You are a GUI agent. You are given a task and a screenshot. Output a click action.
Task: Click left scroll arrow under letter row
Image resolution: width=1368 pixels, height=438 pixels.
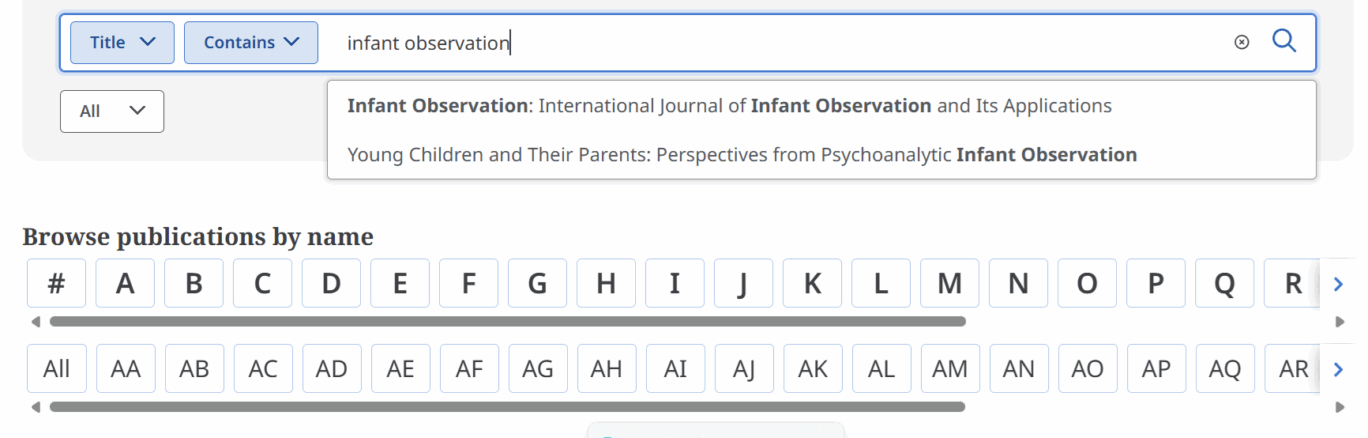tap(35, 322)
